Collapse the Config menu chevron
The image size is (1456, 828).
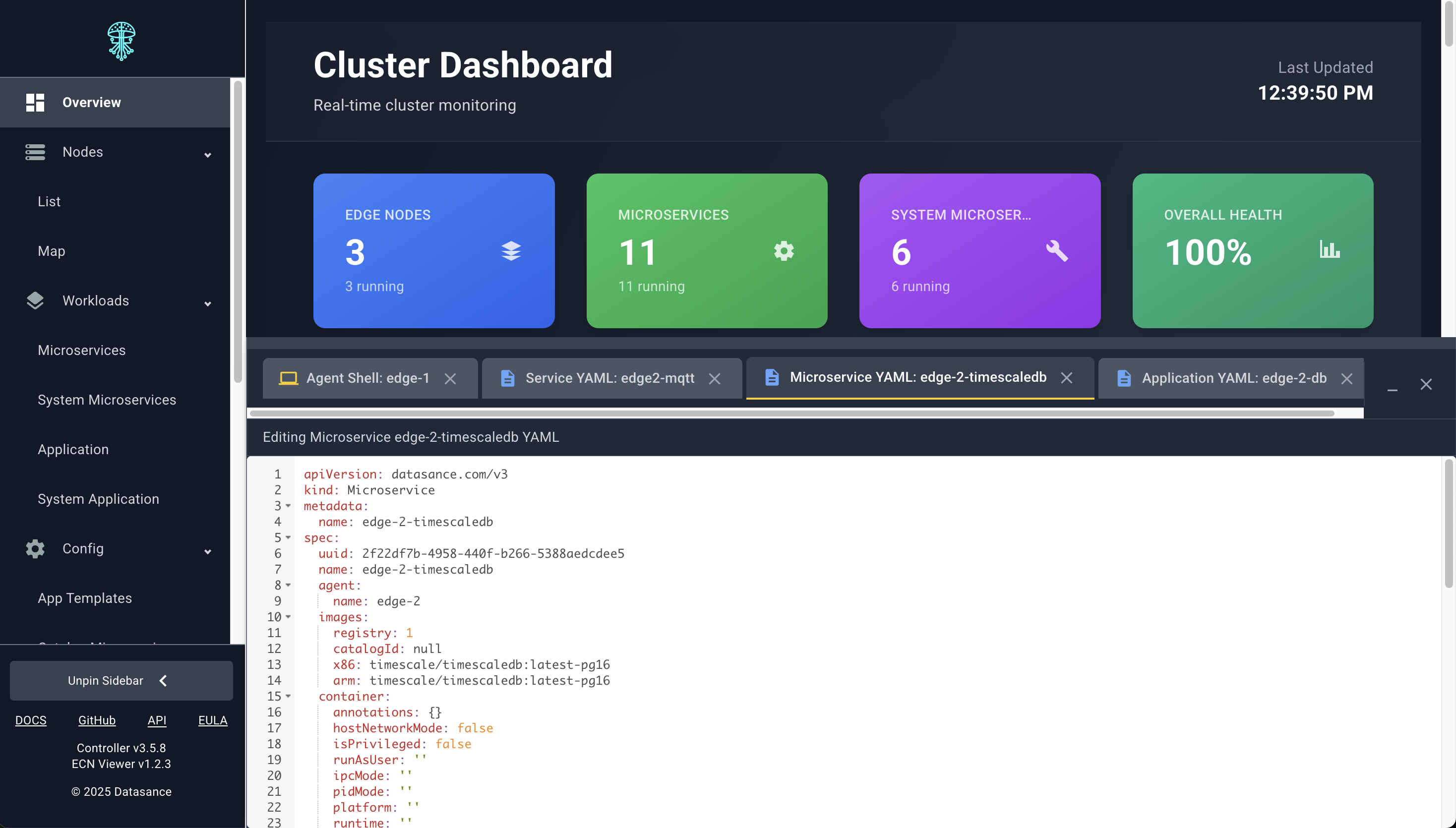pos(208,552)
